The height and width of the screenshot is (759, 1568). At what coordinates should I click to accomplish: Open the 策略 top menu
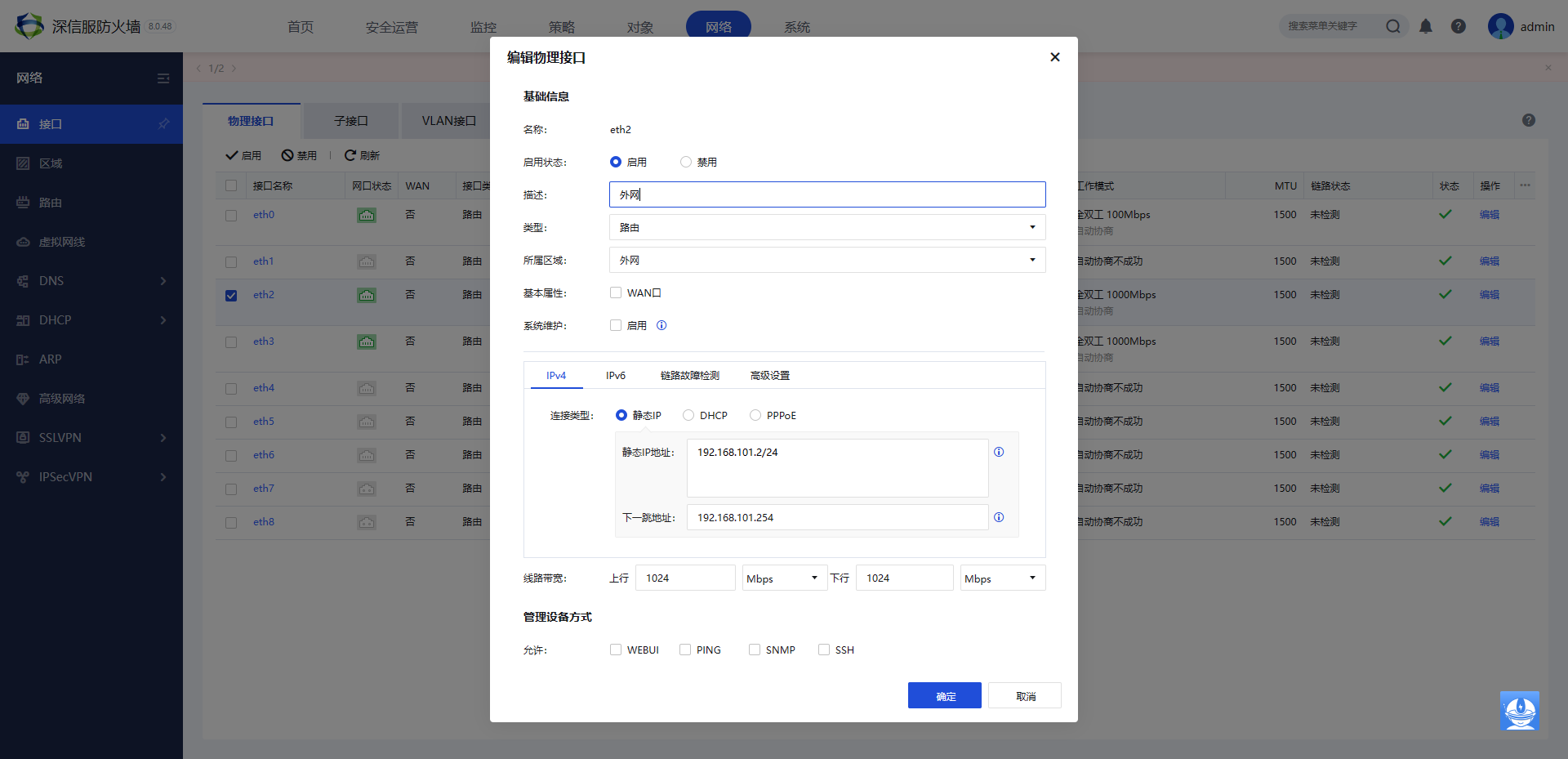(562, 27)
